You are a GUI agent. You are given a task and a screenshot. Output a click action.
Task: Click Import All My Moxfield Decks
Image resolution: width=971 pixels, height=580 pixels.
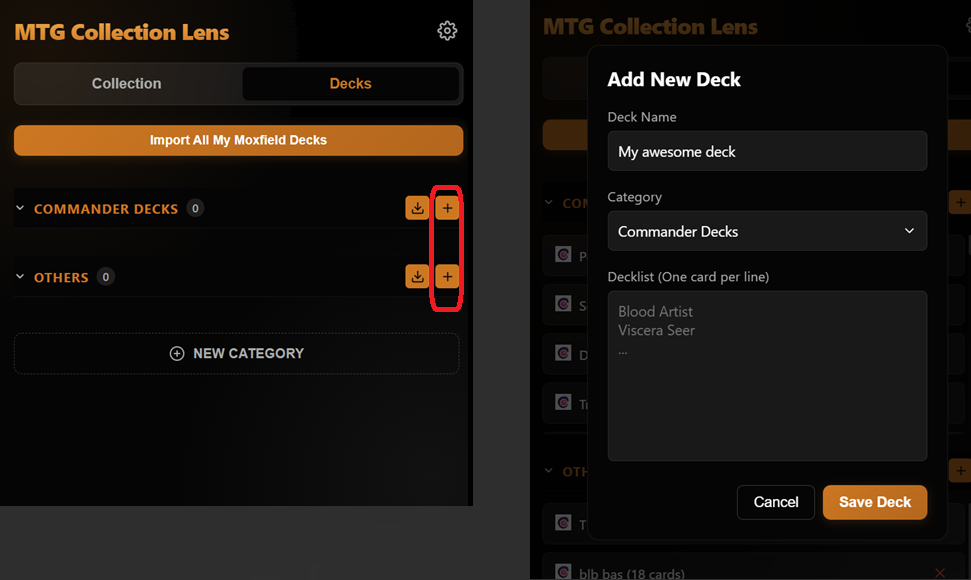coord(237,140)
